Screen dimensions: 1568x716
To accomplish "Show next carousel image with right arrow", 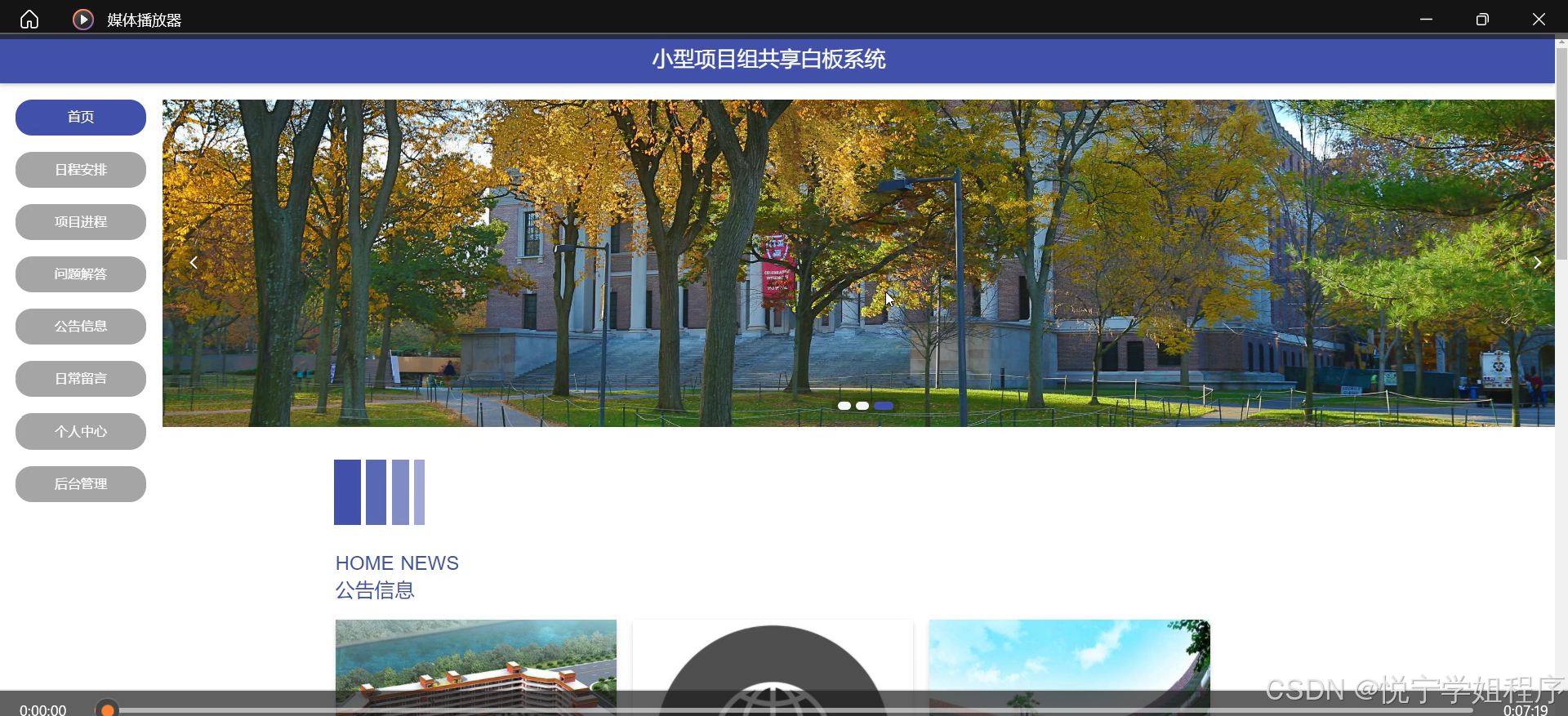I will pos(1537,263).
